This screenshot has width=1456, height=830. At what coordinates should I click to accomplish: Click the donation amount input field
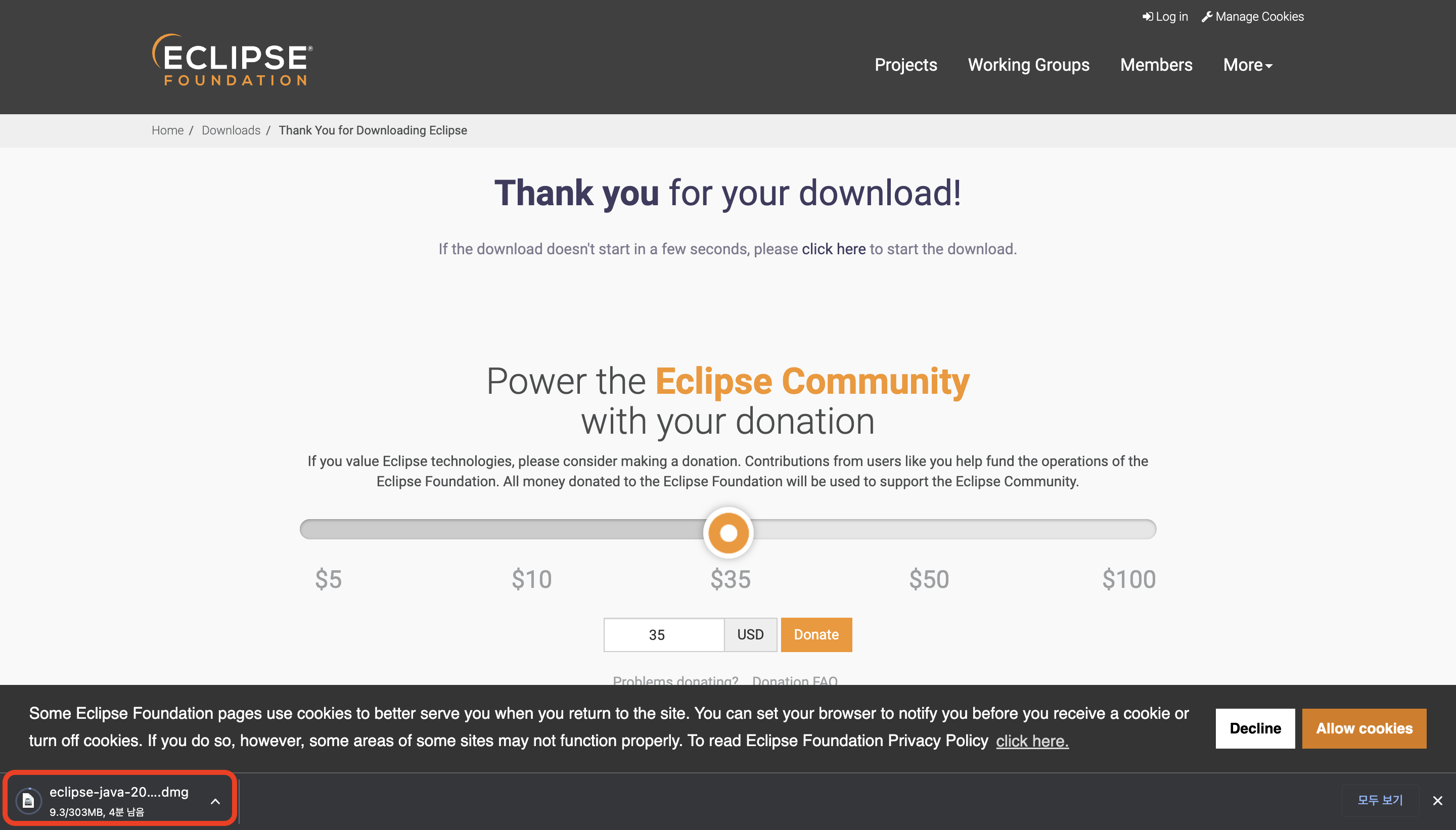pos(663,634)
